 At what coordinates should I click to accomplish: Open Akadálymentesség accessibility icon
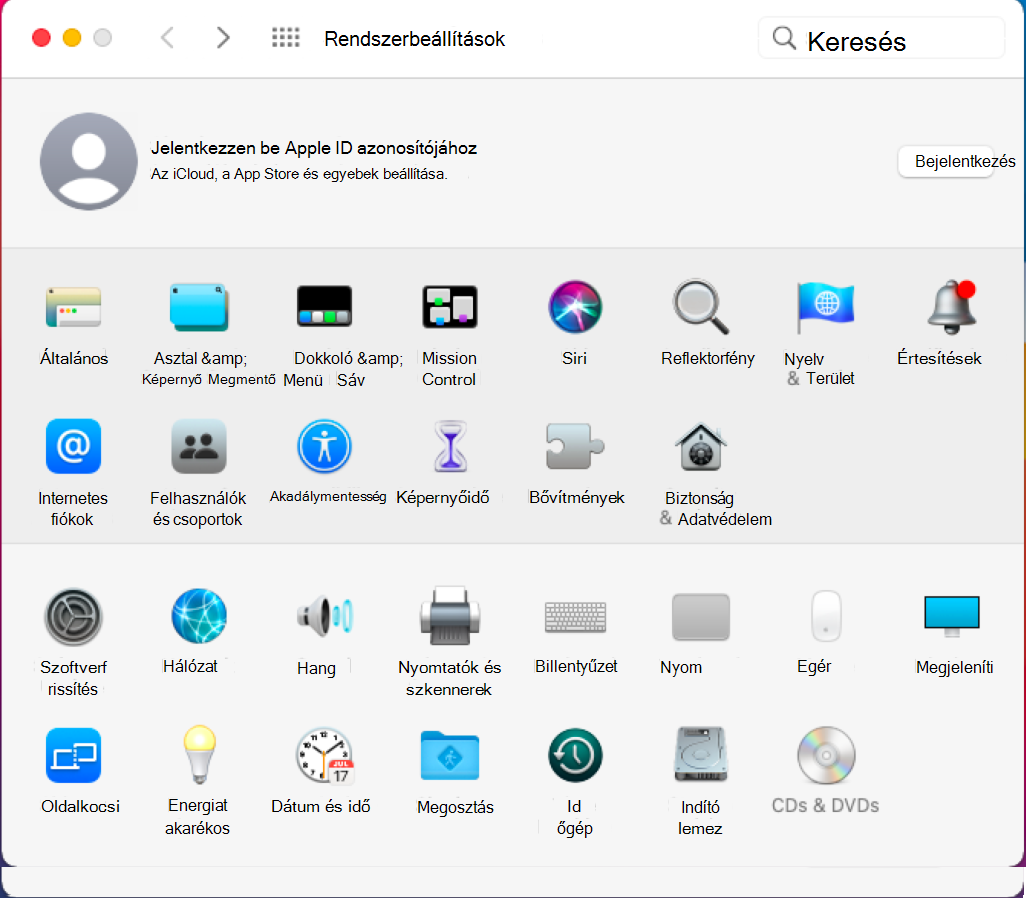pyautogui.click(x=325, y=446)
